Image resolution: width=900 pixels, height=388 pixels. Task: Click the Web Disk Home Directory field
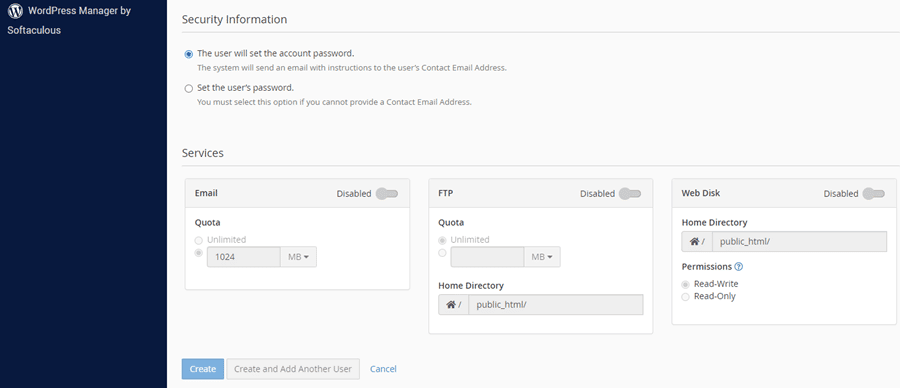800,242
